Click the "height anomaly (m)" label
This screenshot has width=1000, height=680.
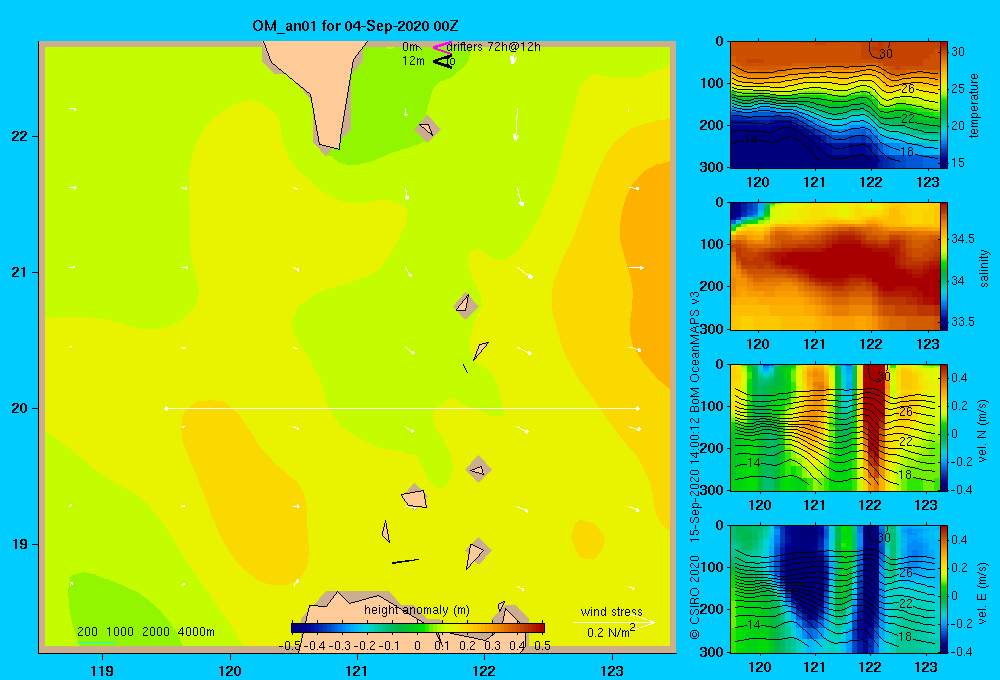[416, 610]
